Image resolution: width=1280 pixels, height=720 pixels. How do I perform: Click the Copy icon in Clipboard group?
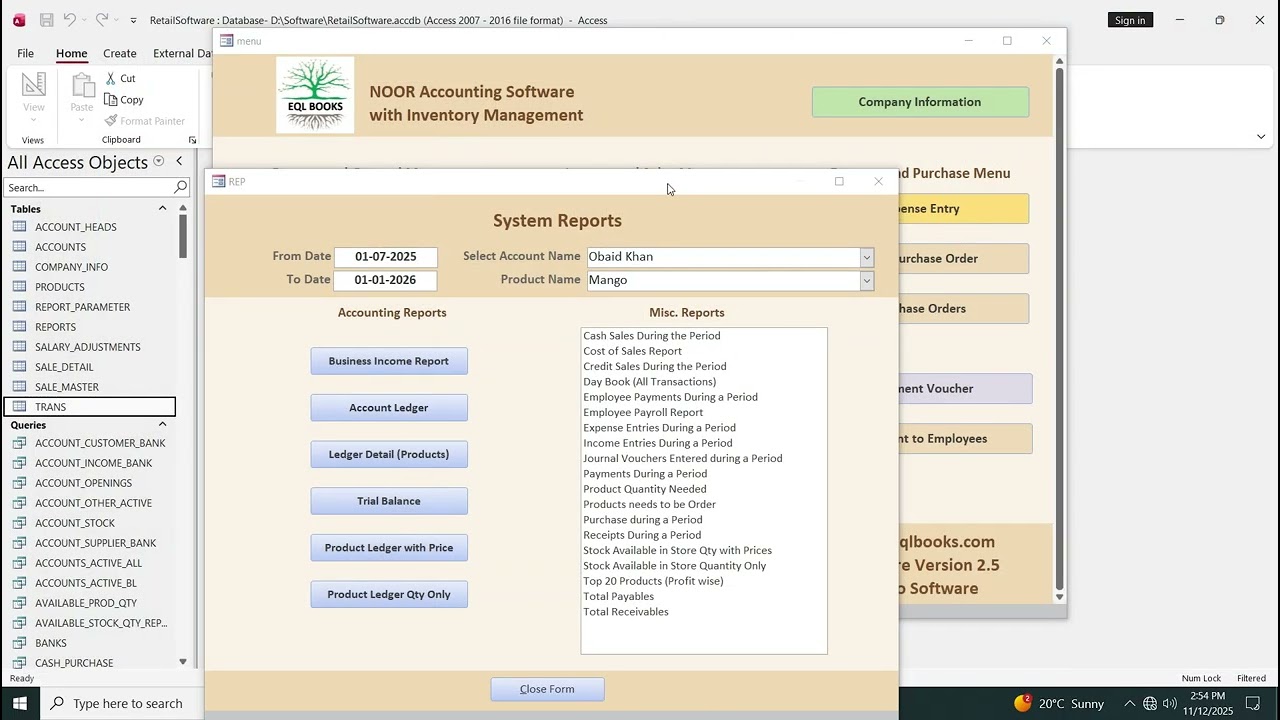tap(111, 100)
